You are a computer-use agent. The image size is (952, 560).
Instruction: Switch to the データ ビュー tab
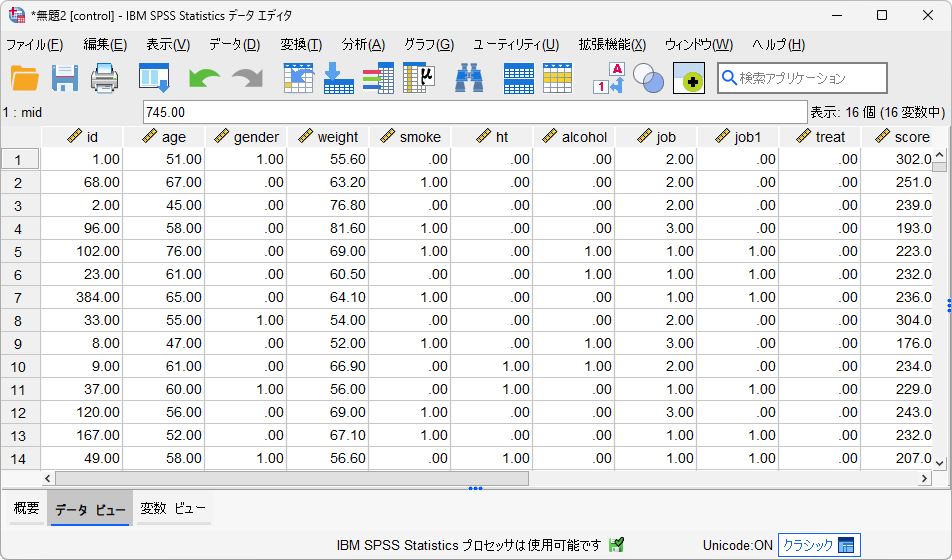coord(90,509)
